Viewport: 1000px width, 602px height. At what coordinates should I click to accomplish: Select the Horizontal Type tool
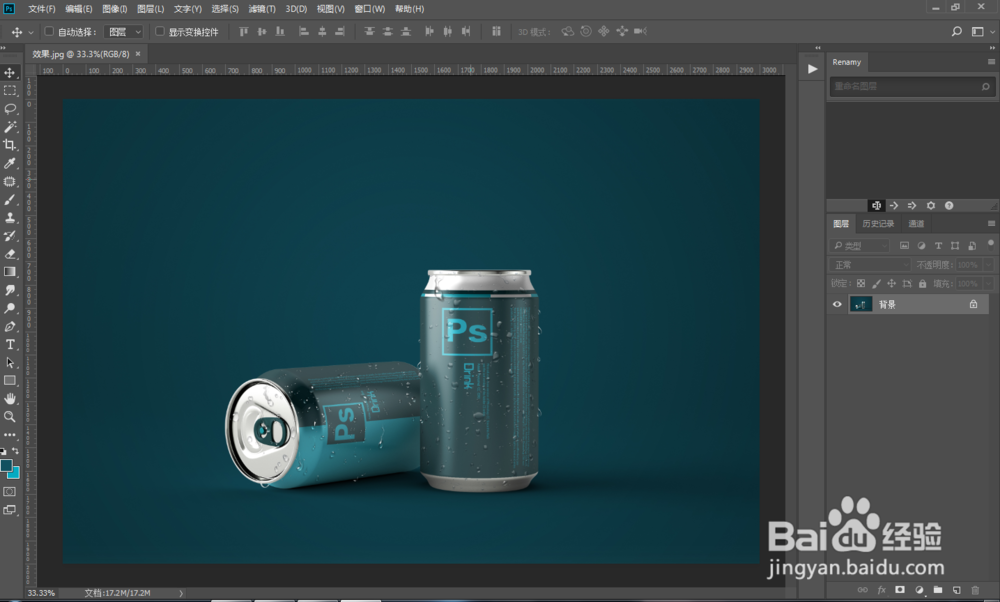(10, 344)
